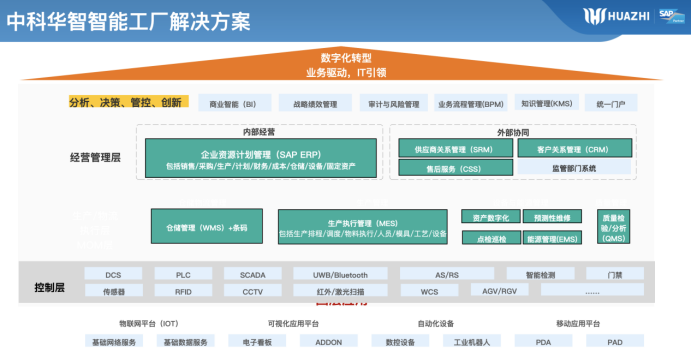Click the 客户关系管理 (CRM) block

coord(575,149)
